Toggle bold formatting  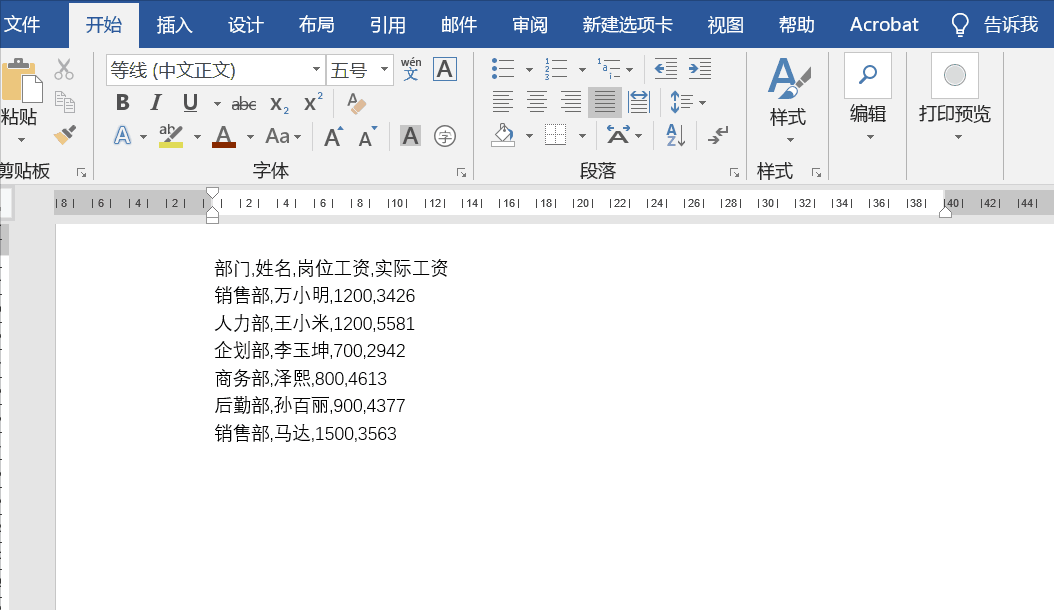(x=122, y=102)
